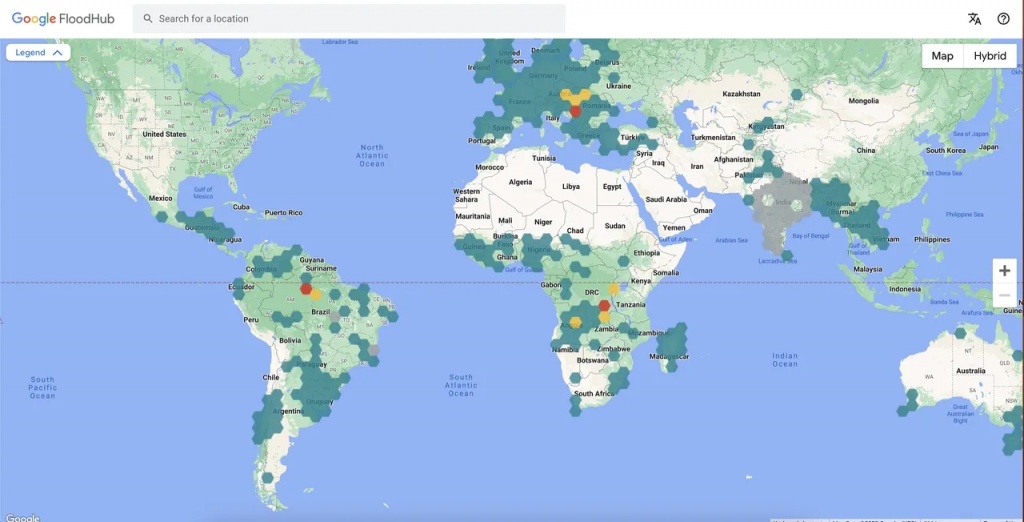Click the Kazakhstan label
The width and height of the screenshot is (1024, 522).
pos(741,94)
